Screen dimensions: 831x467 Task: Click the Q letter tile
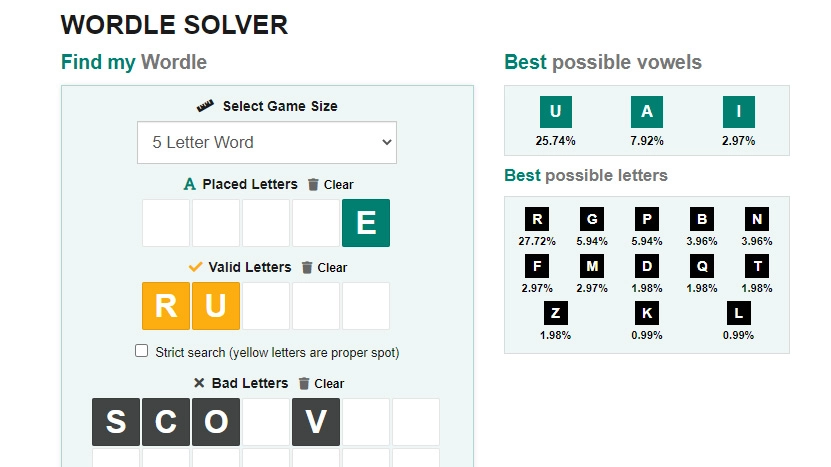[x=702, y=266]
